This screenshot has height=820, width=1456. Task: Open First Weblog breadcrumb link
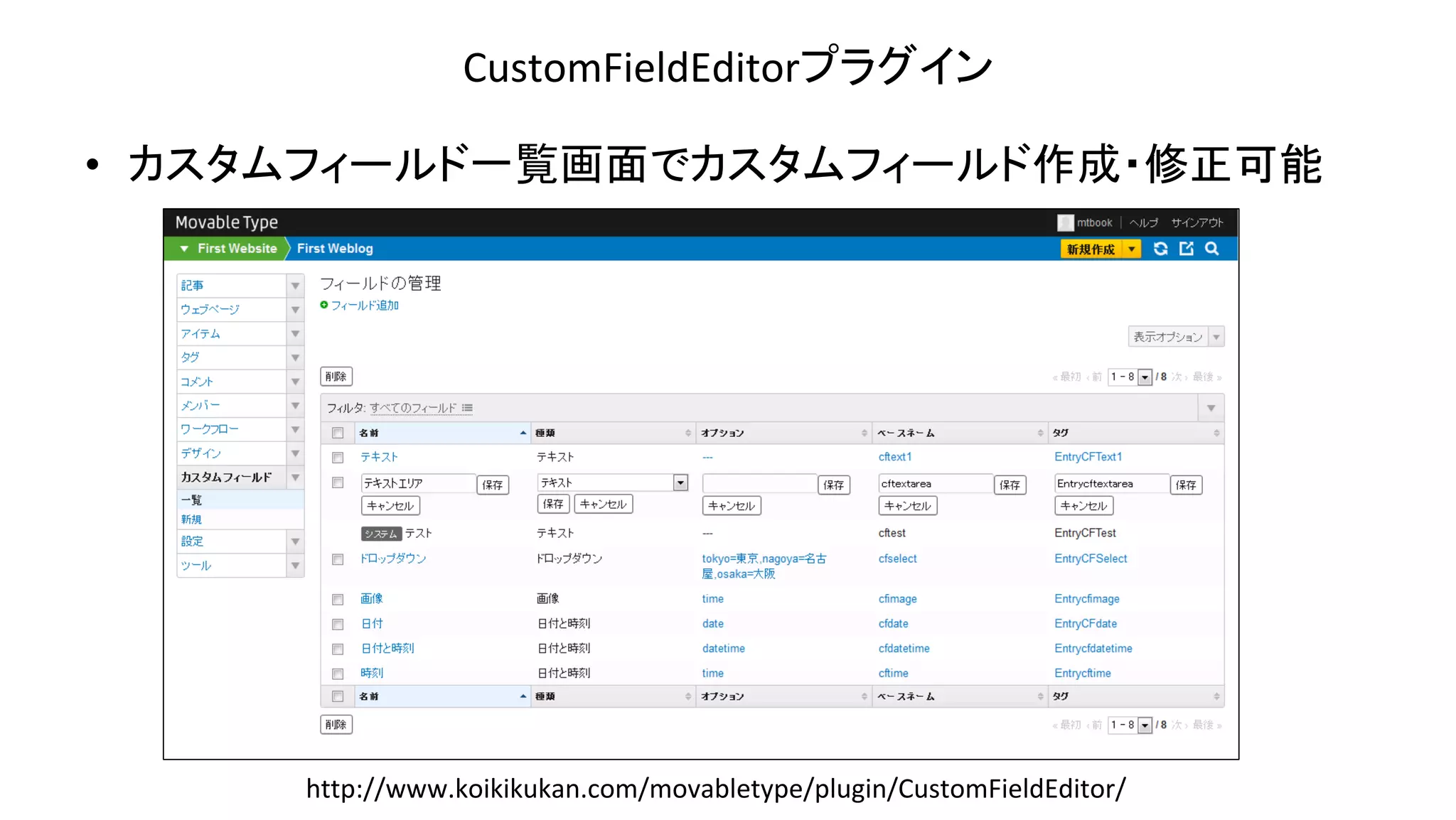(x=335, y=249)
